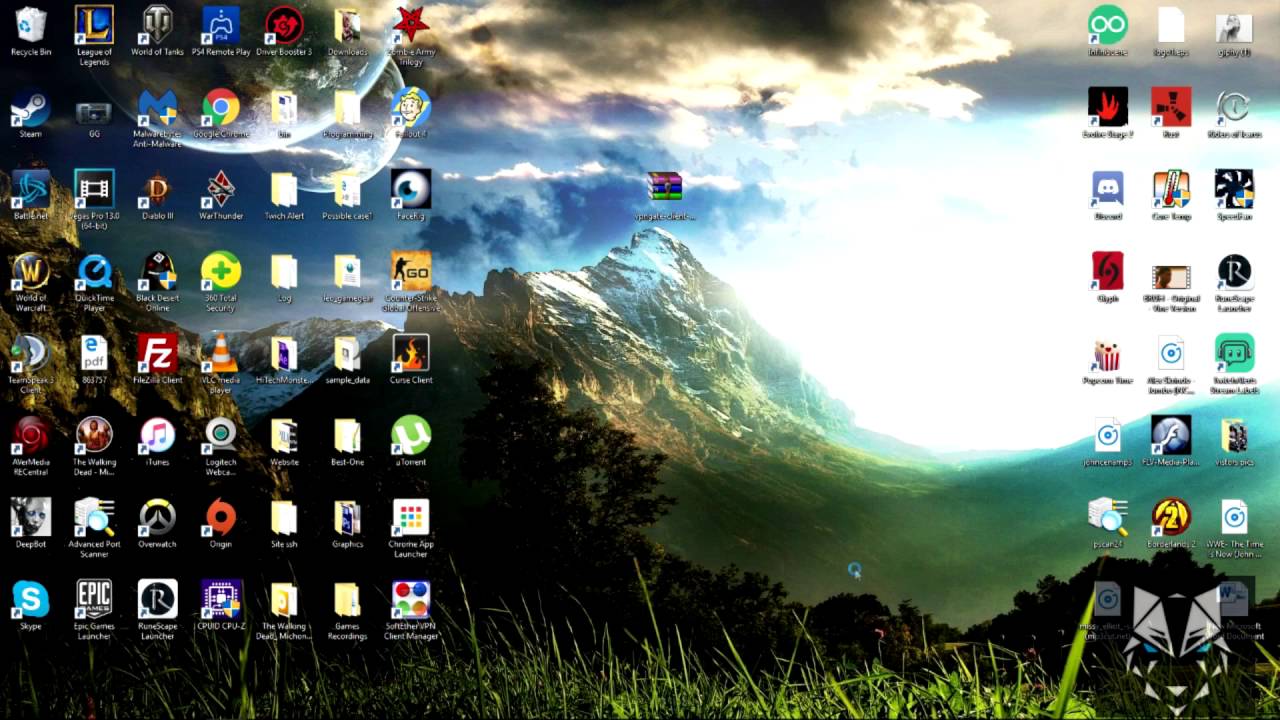Select the PS4 Remote Play icon
The height and width of the screenshot is (720, 1280).
221,25
